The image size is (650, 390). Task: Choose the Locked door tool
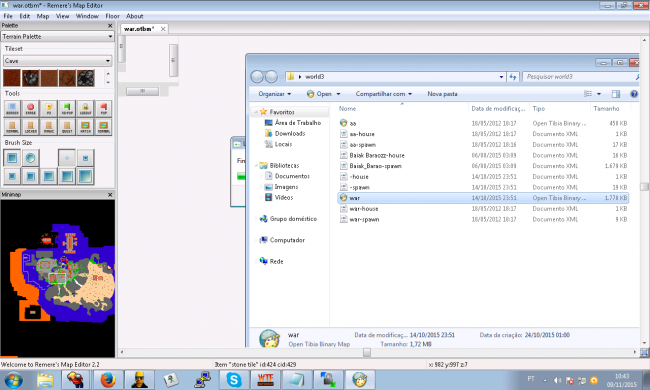(x=30, y=127)
